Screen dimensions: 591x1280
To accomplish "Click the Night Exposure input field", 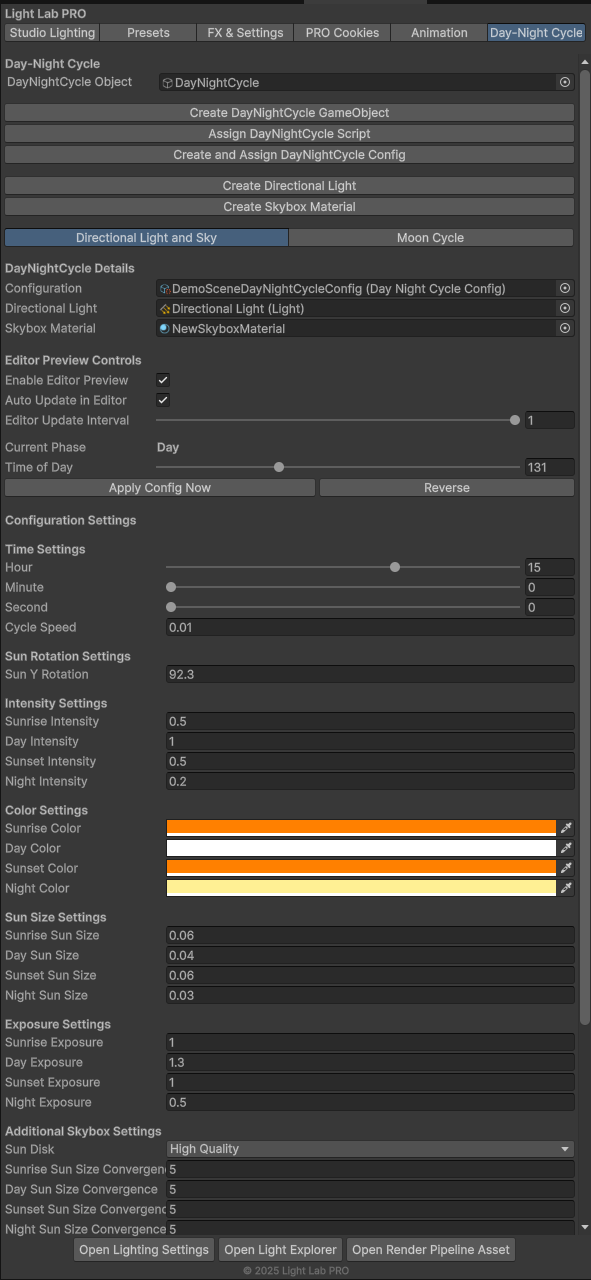I will (x=370, y=1102).
